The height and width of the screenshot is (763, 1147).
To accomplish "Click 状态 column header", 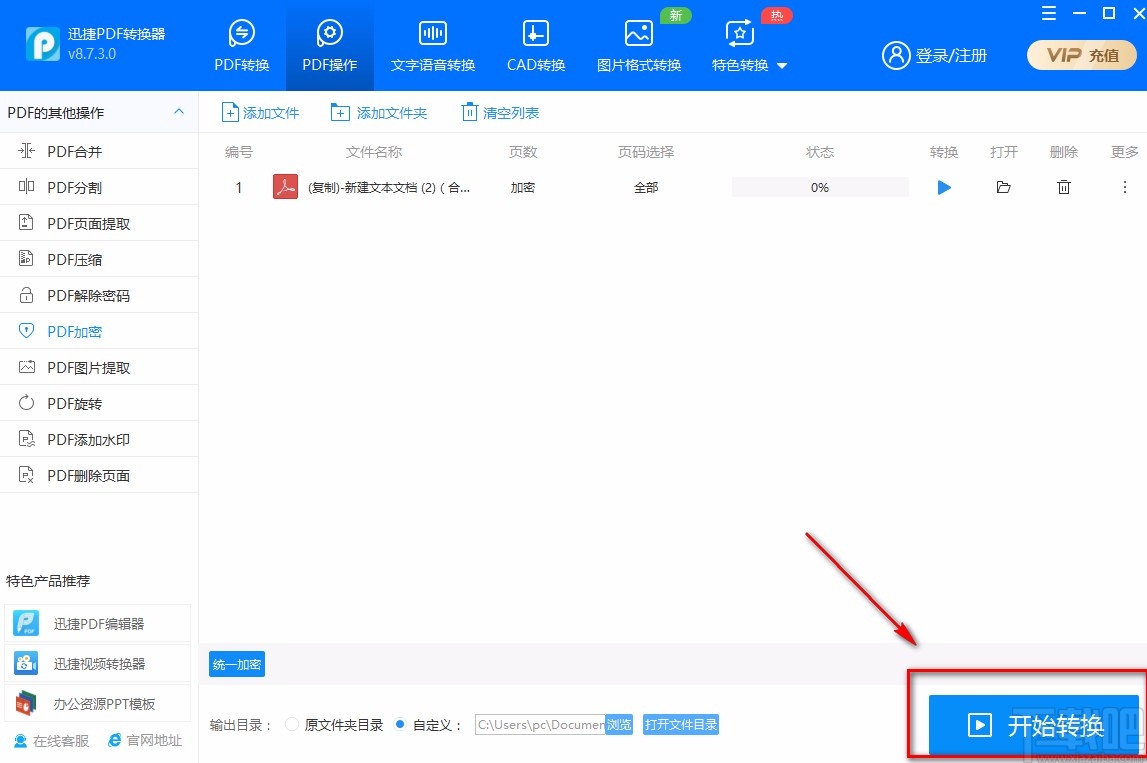I will point(820,151).
